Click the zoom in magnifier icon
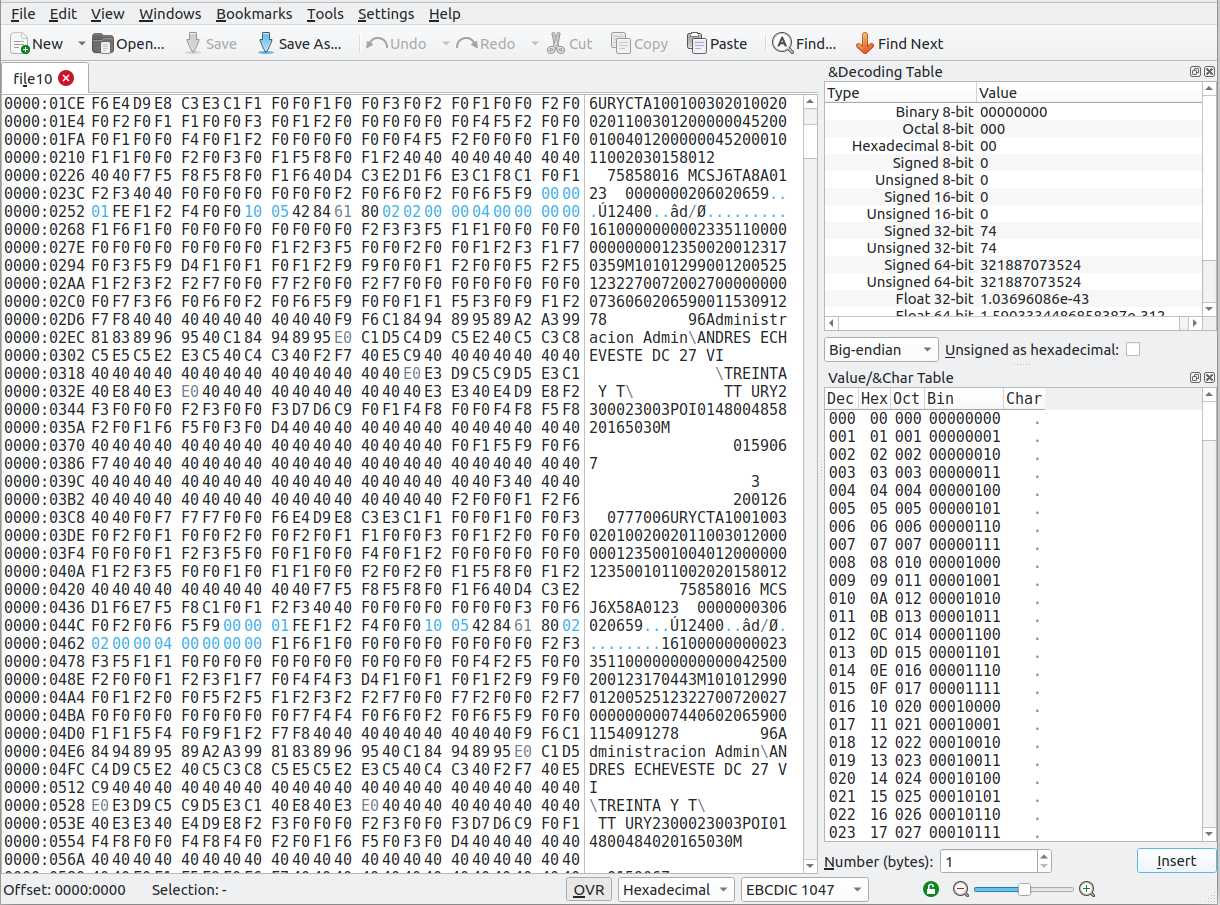Image resolution: width=1220 pixels, height=905 pixels. (x=1087, y=889)
